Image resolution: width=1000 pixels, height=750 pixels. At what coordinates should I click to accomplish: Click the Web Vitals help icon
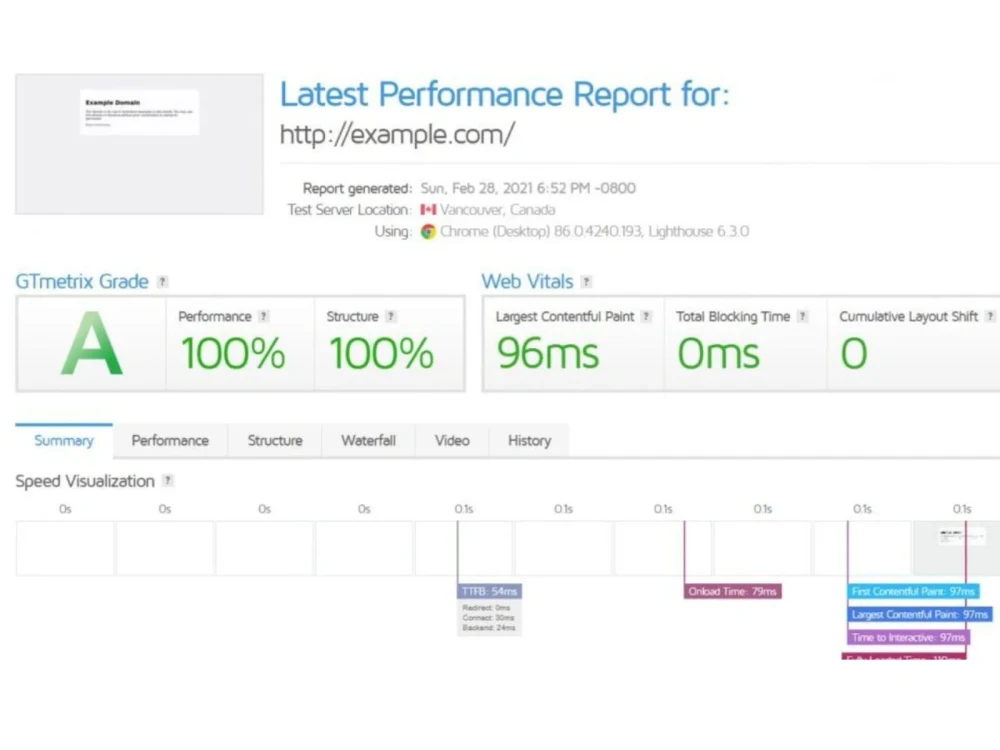pos(586,281)
